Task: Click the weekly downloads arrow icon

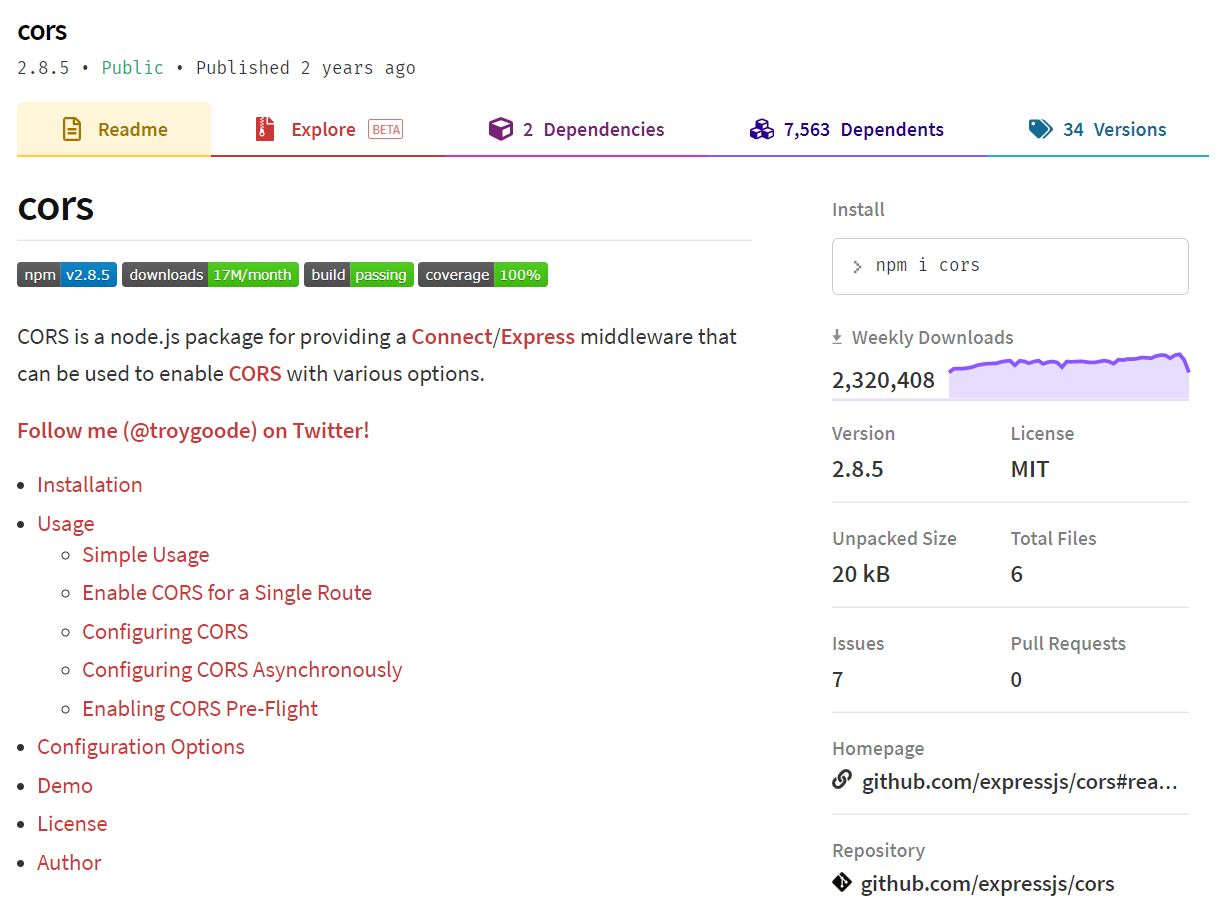Action: [x=837, y=337]
